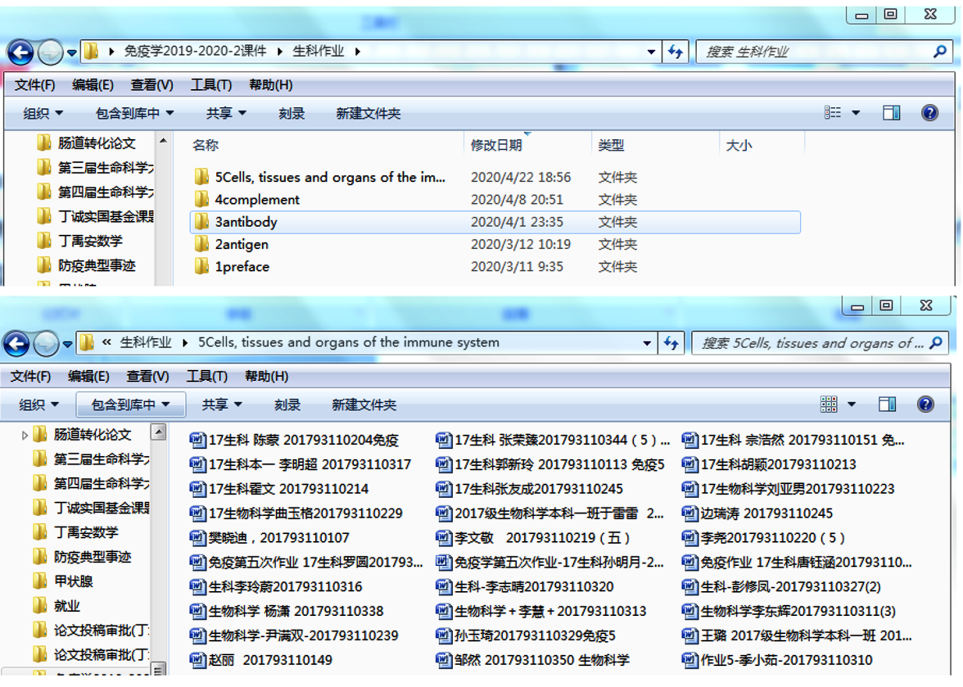
Task: Click the 刻录 button
Action: coord(289,113)
